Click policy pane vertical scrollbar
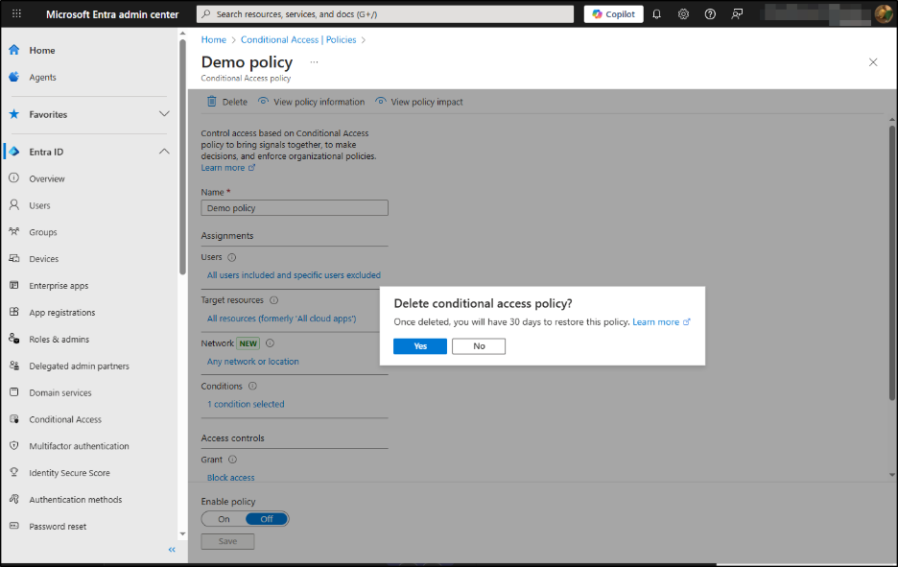 [892, 263]
